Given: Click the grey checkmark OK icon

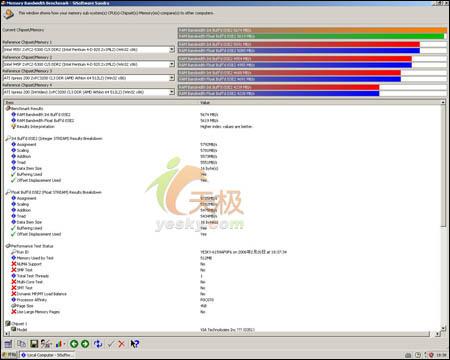Looking at the screenshot, I should [x=111, y=344].
